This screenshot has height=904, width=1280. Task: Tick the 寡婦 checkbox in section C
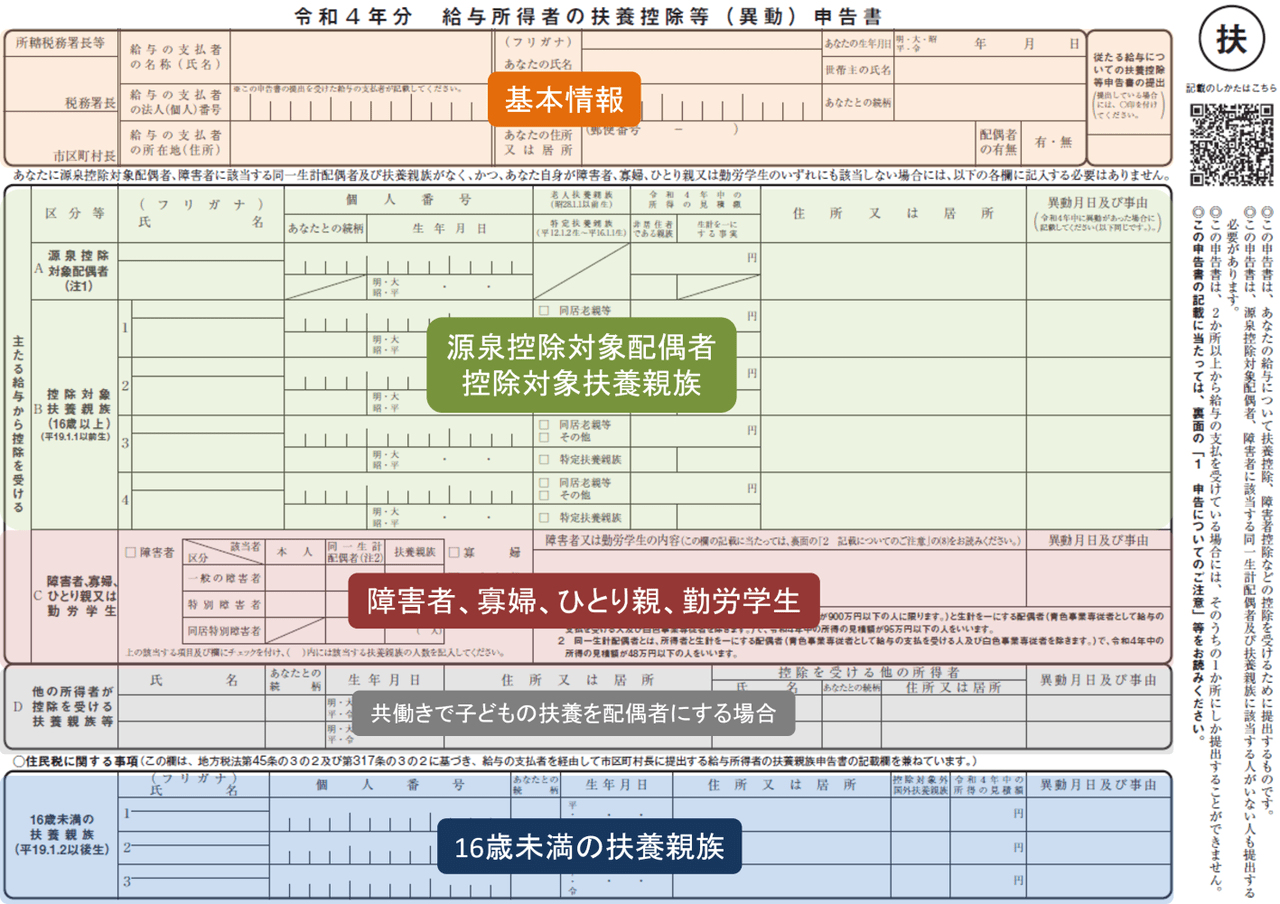(454, 552)
